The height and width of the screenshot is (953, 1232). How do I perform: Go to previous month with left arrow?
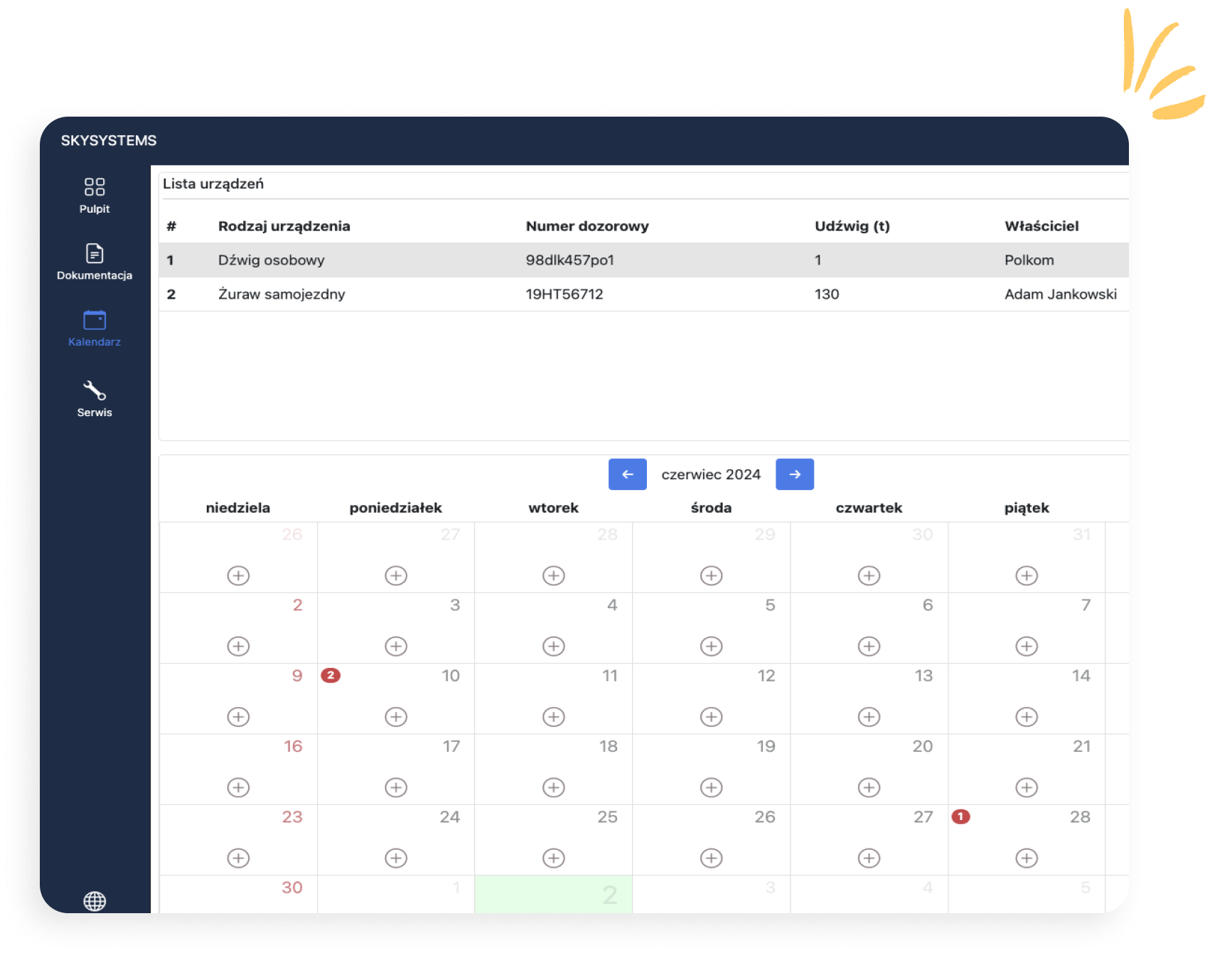tap(628, 474)
